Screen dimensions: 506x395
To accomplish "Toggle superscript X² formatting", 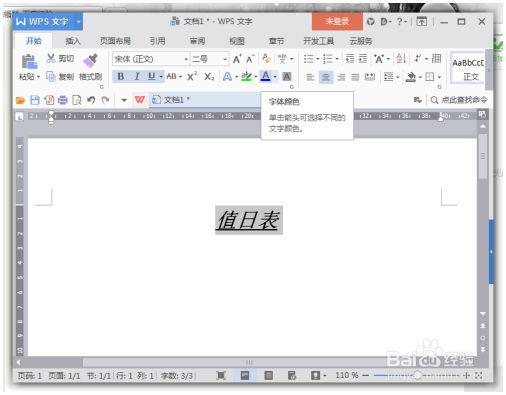I will [192, 77].
